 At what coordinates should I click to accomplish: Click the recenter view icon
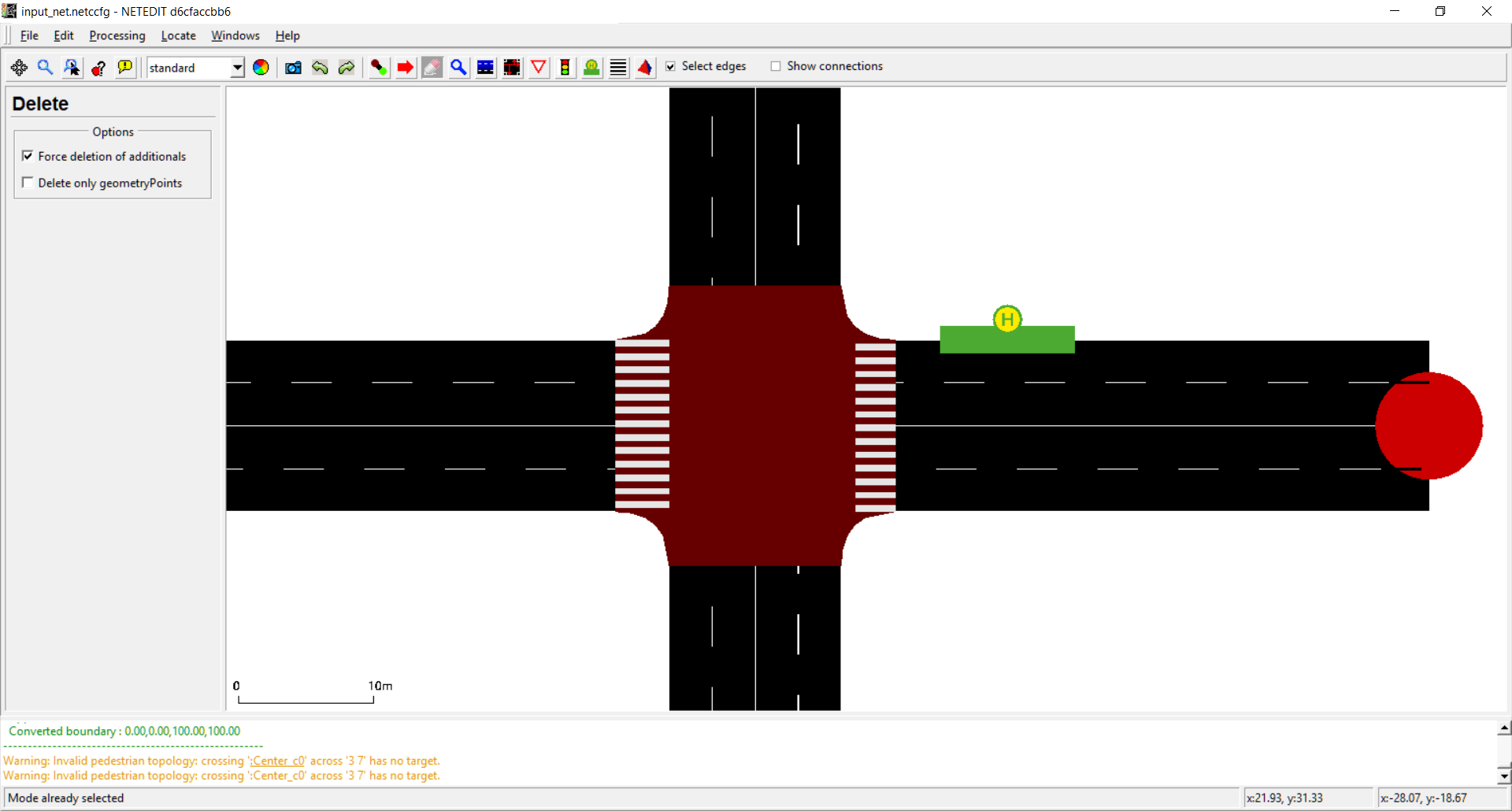click(19, 68)
